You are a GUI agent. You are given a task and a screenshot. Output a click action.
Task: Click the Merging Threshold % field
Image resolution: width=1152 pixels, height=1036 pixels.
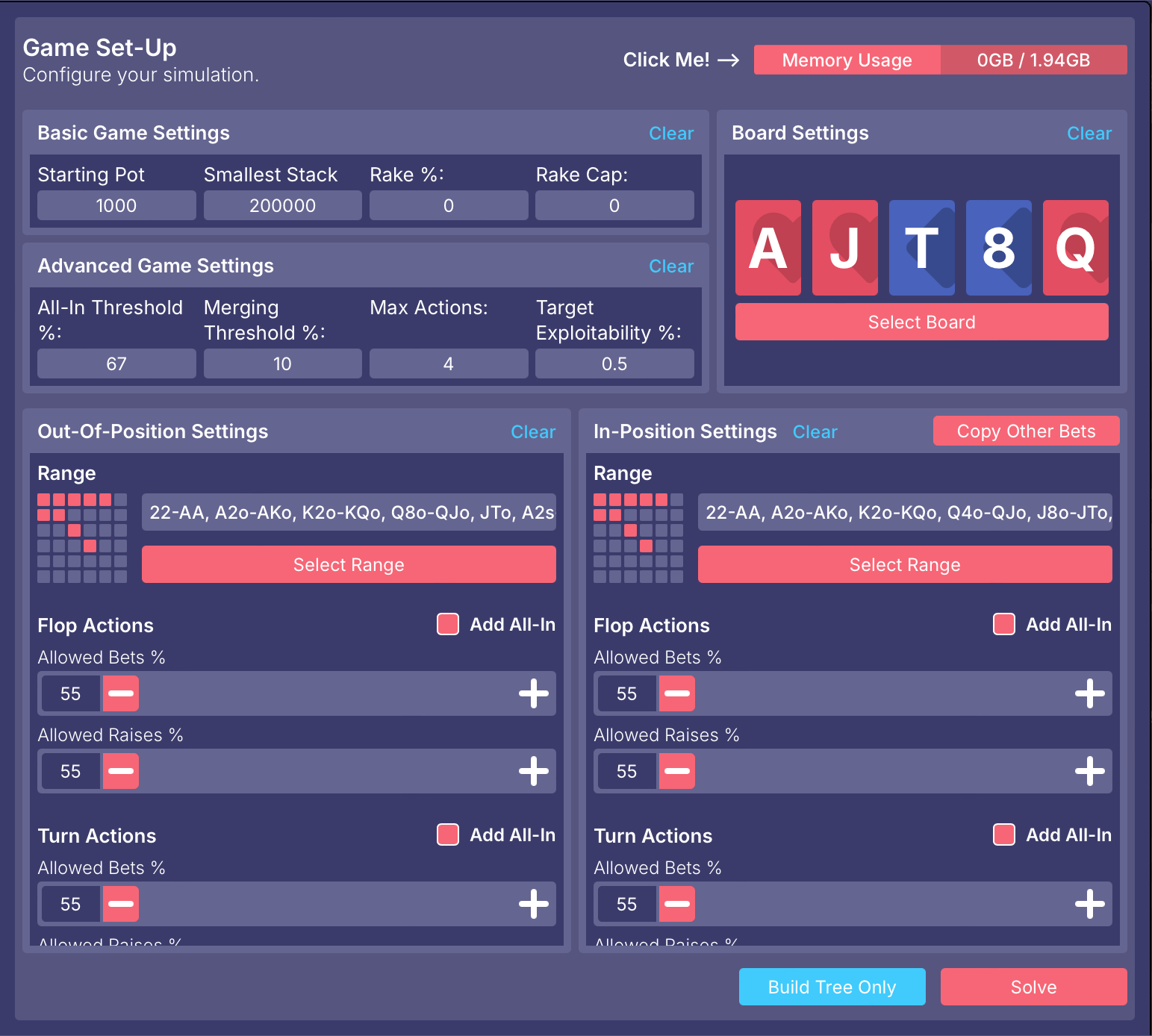click(283, 363)
